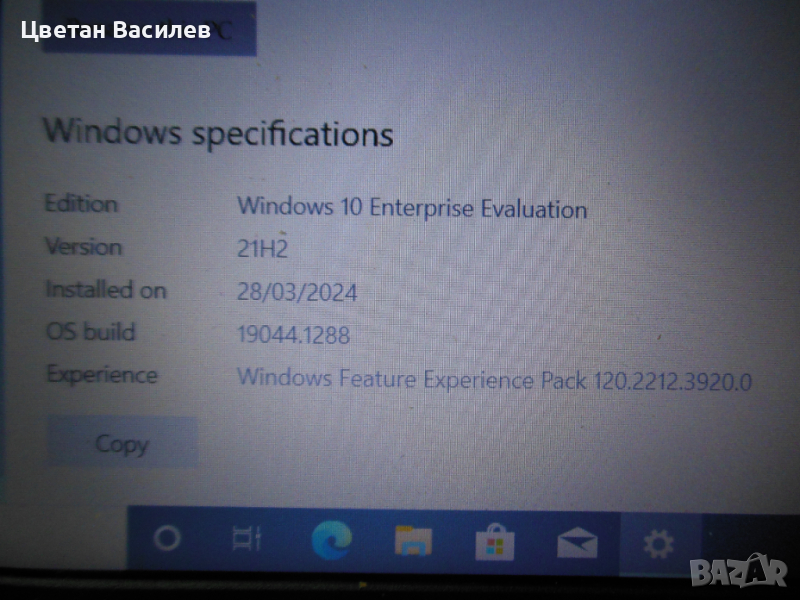Select the version value '21H2'

[x=262, y=248]
